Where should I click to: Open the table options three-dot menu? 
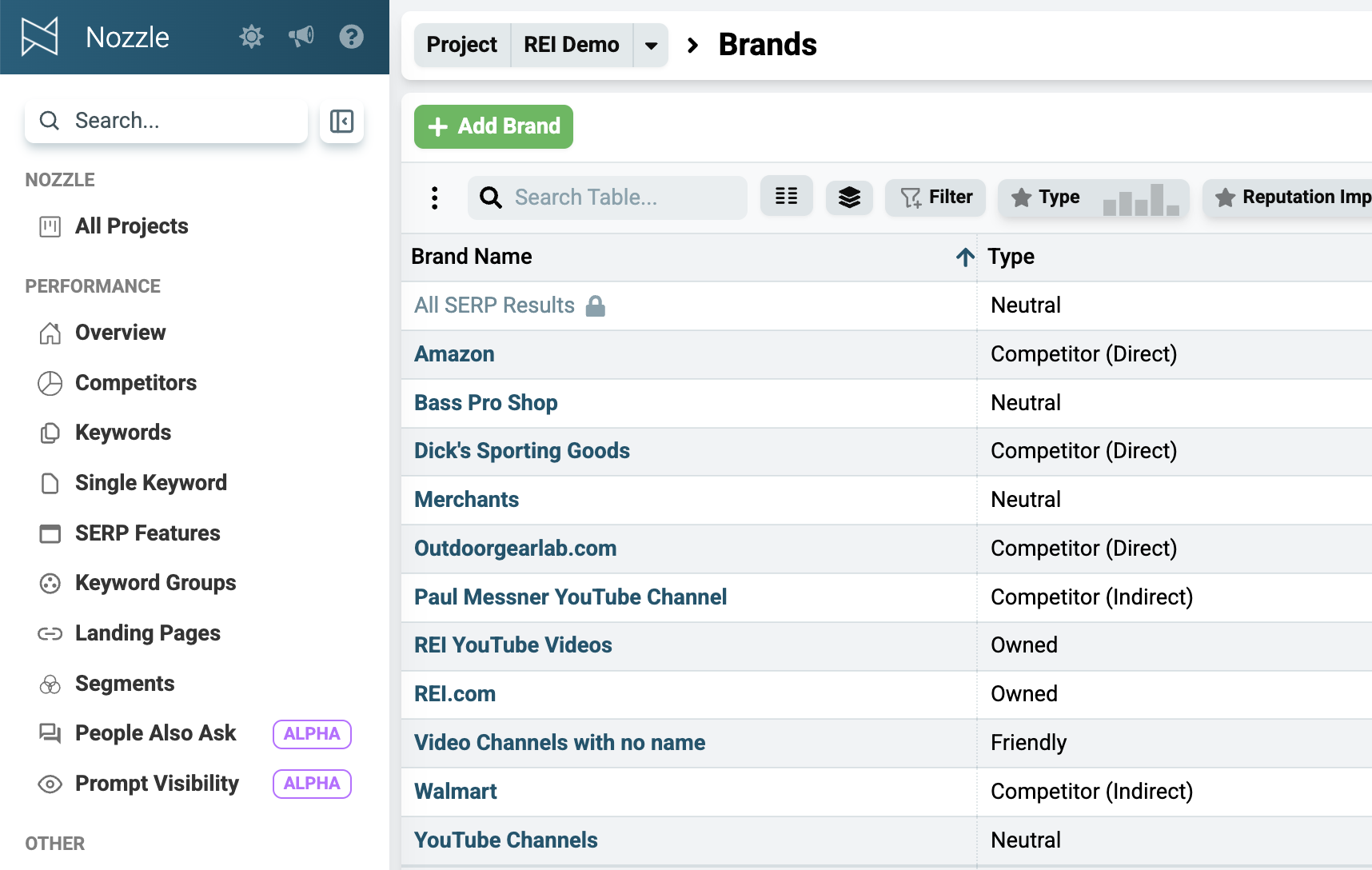(x=434, y=198)
